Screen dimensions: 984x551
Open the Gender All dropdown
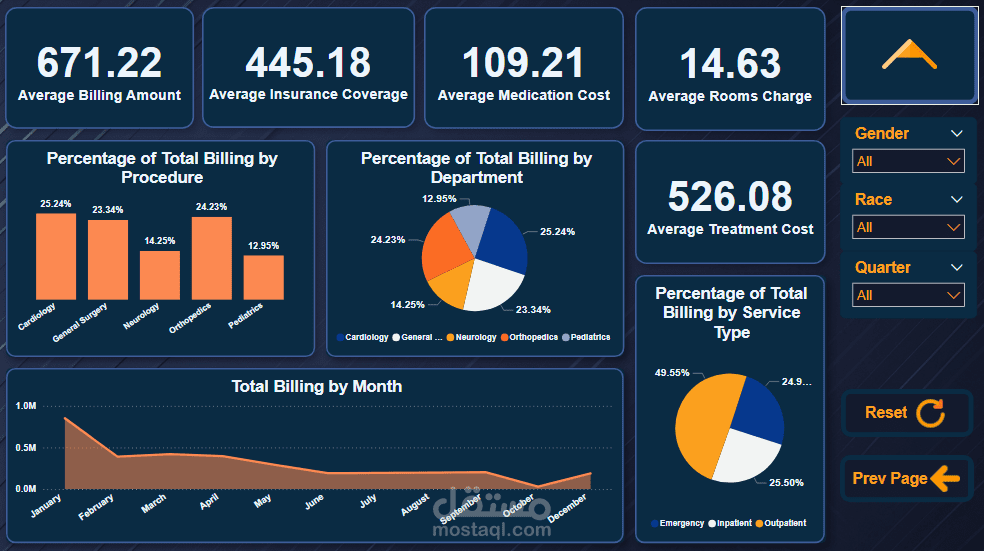click(908, 161)
